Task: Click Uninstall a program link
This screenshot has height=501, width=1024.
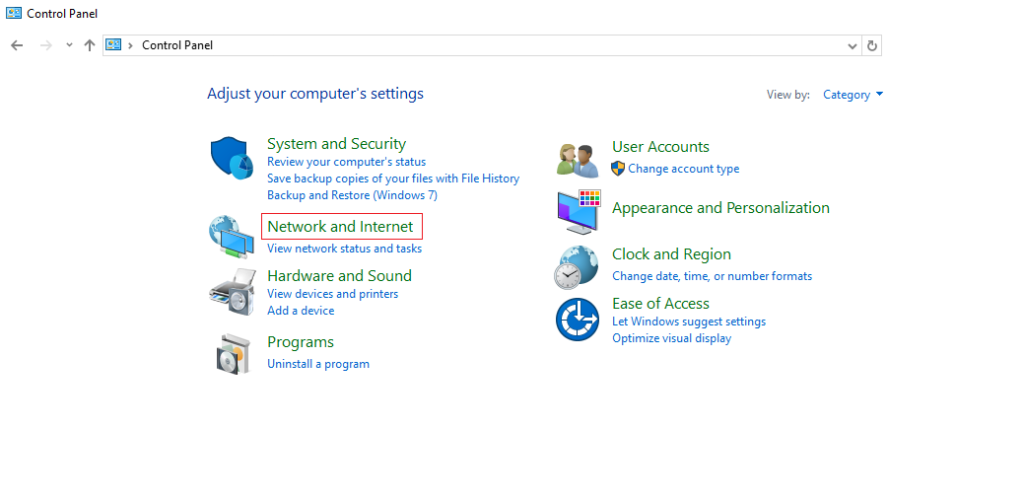Action: 318,364
